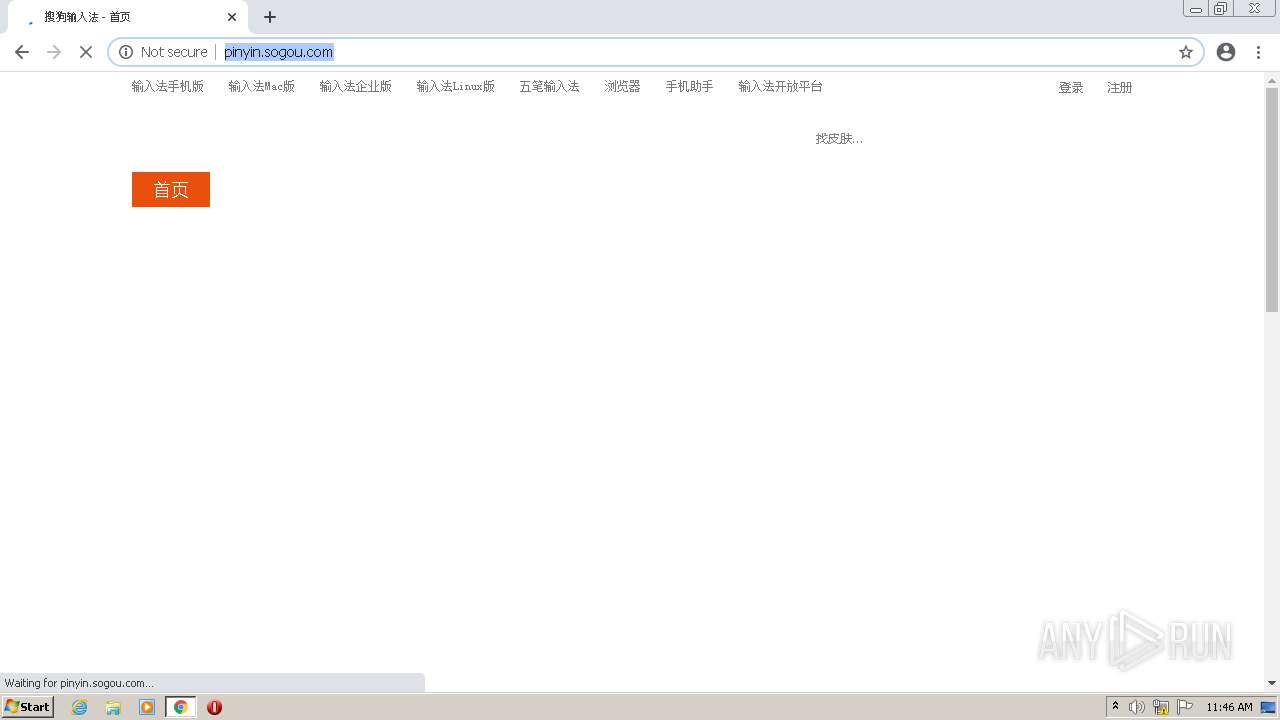Open the Action Center flag icon
This screenshot has height=720, width=1280.
(1185, 707)
